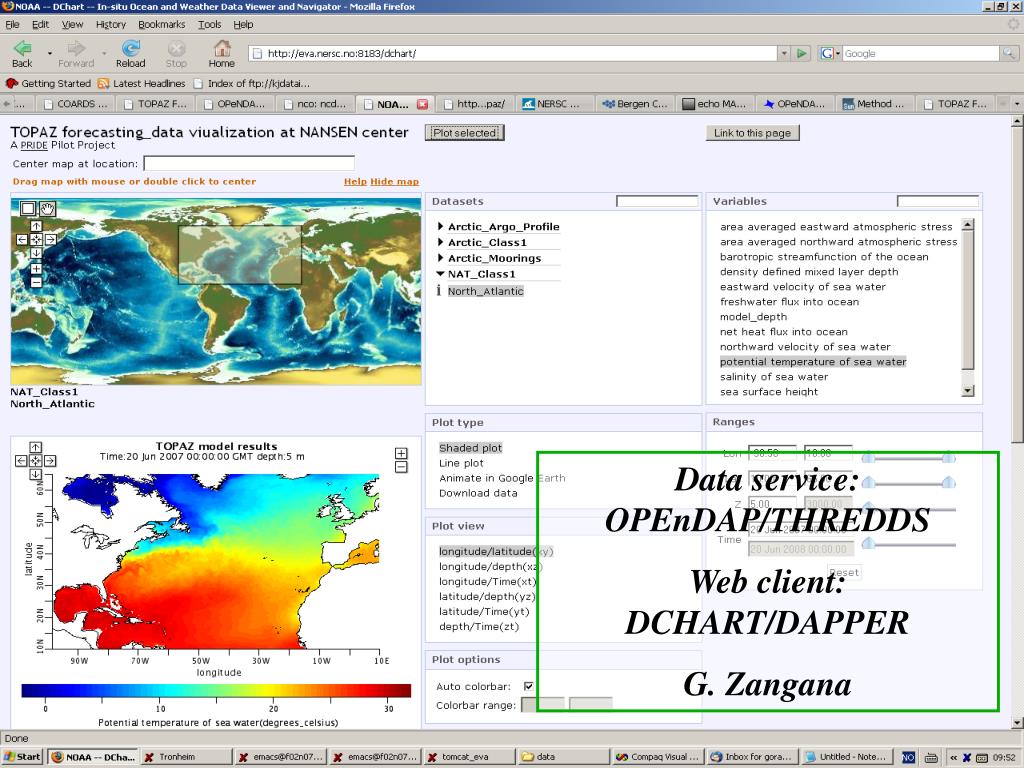The image size is (1024, 768).
Task: Select 'Line plot' plot type
Action: coord(461,463)
